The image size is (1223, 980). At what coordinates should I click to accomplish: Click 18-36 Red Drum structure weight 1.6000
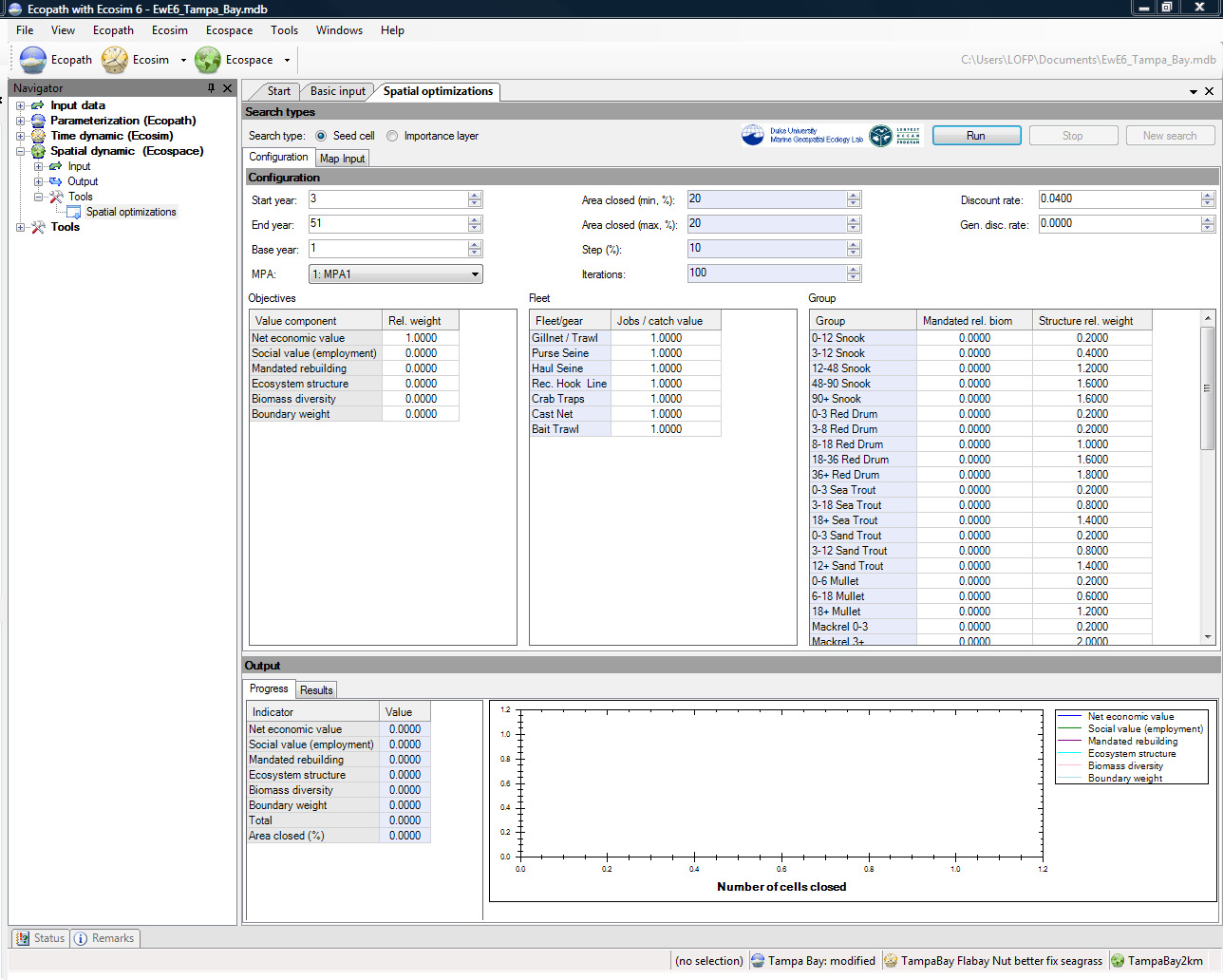click(1092, 460)
